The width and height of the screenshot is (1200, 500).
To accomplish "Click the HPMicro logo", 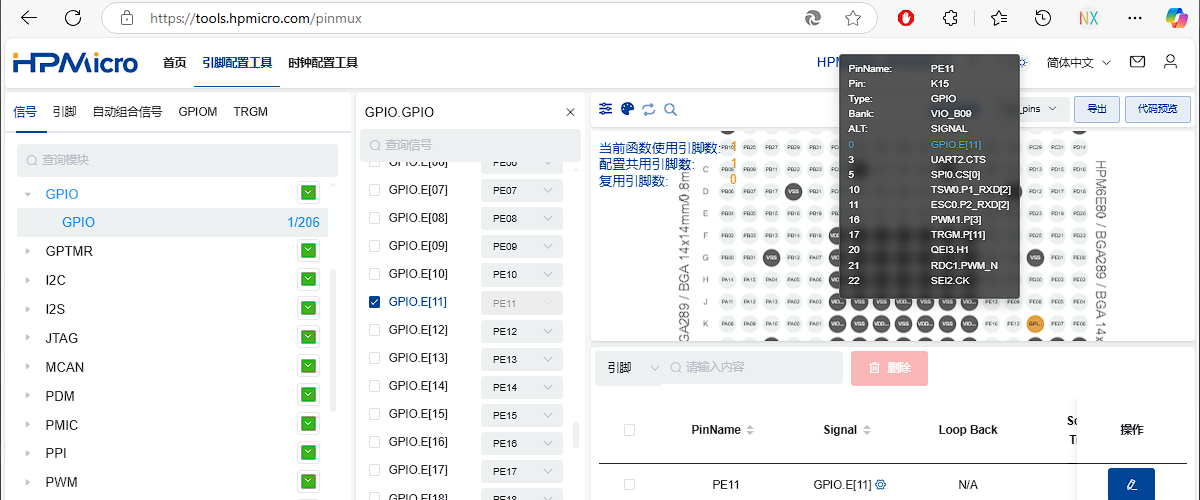I will [76, 63].
